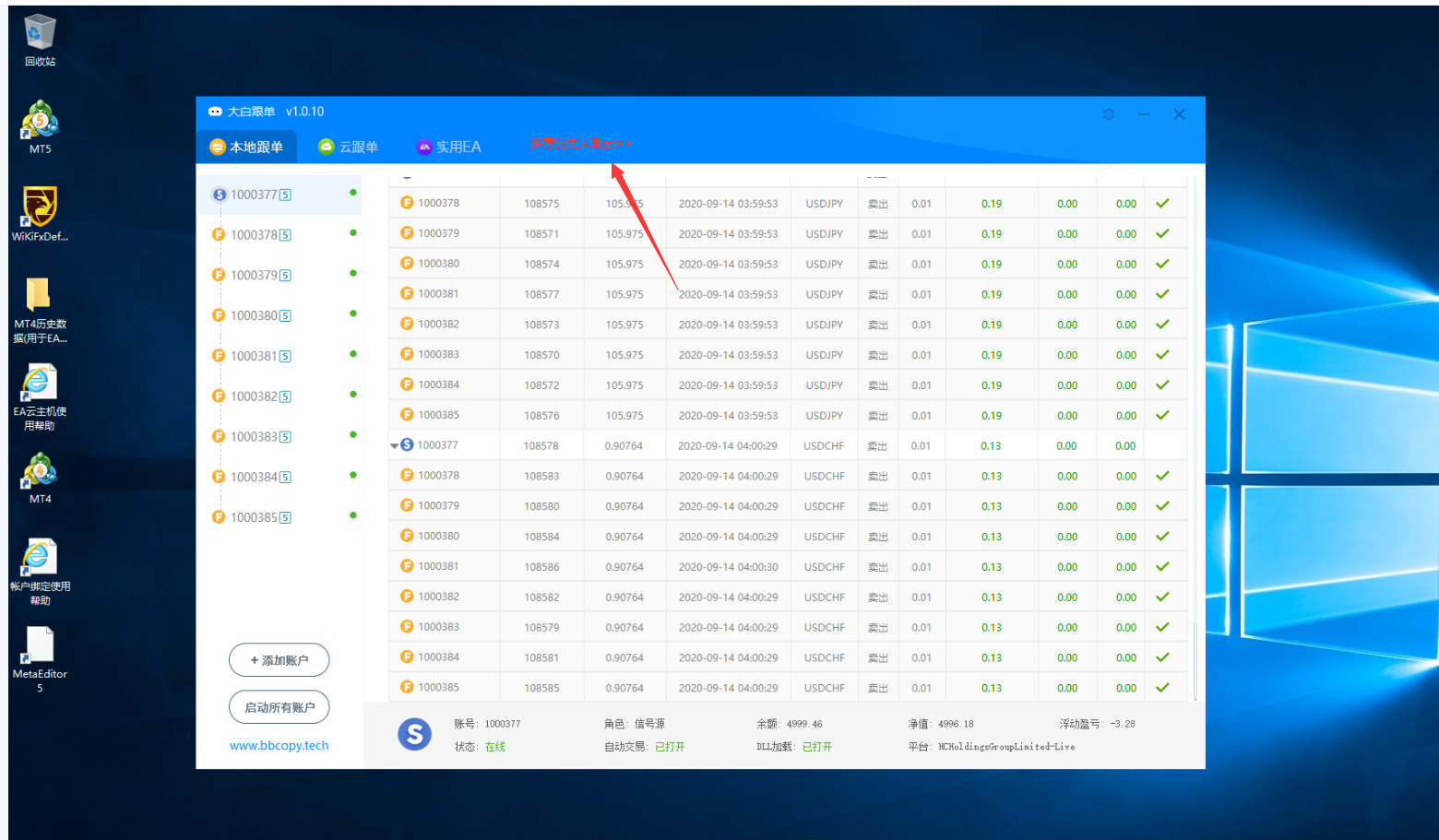The width and height of the screenshot is (1439, 840).
Task: Click the 自动交易 已打开 status
Action: (x=670, y=747)
